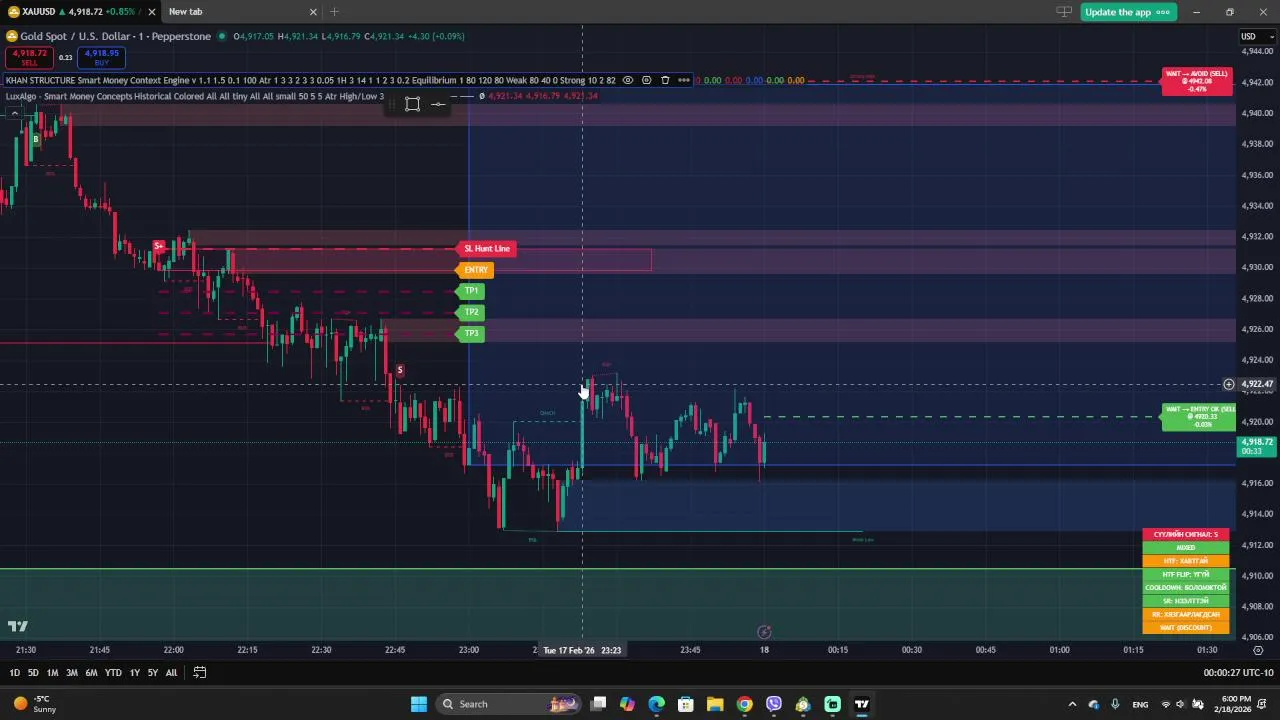Select the 1M time range
1280x720 pixels.
point(52,673)
